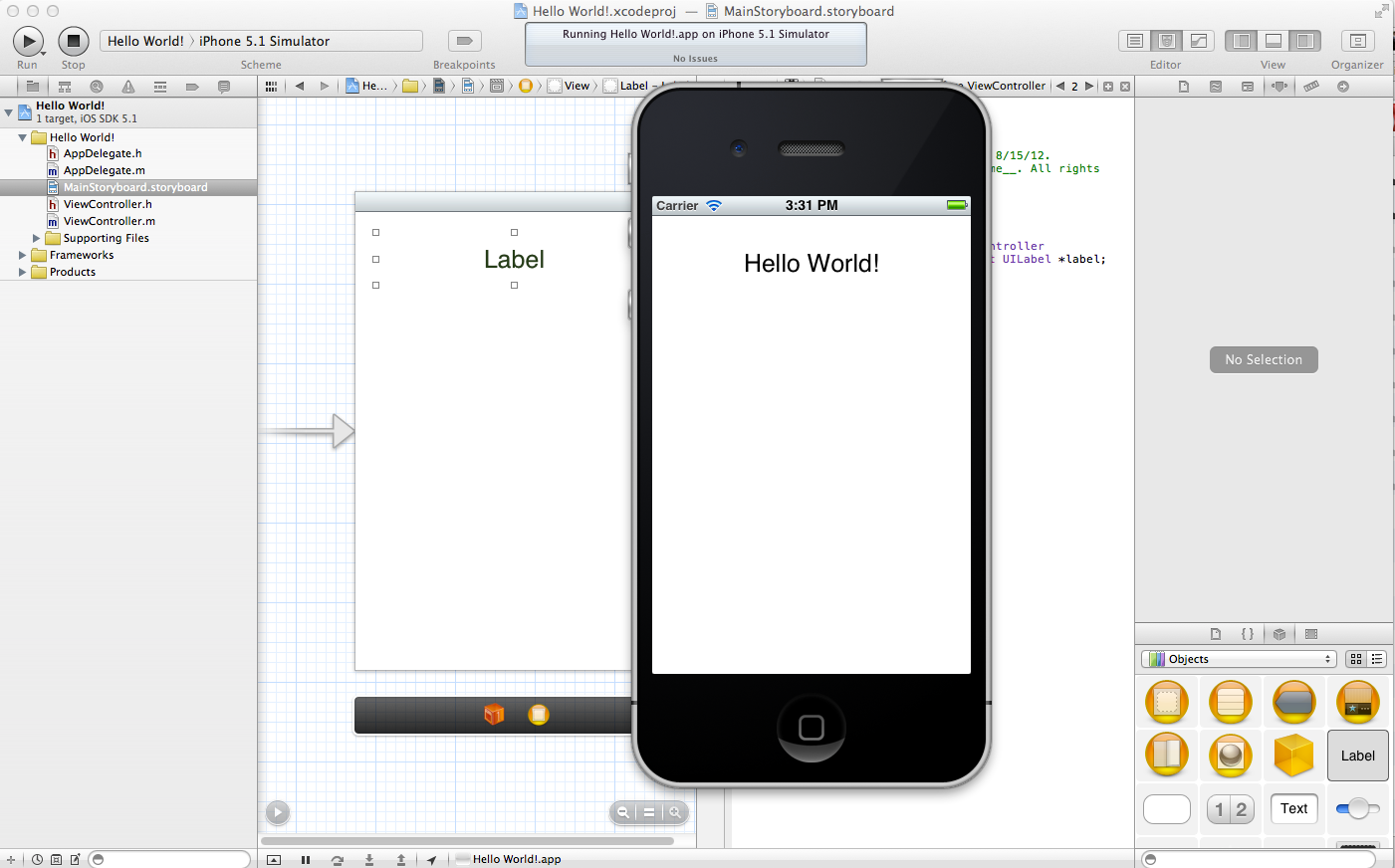Viewport: 1395px width, 868px height.
Task: Collapse the Hello World! folder
Action: (21, 137)
